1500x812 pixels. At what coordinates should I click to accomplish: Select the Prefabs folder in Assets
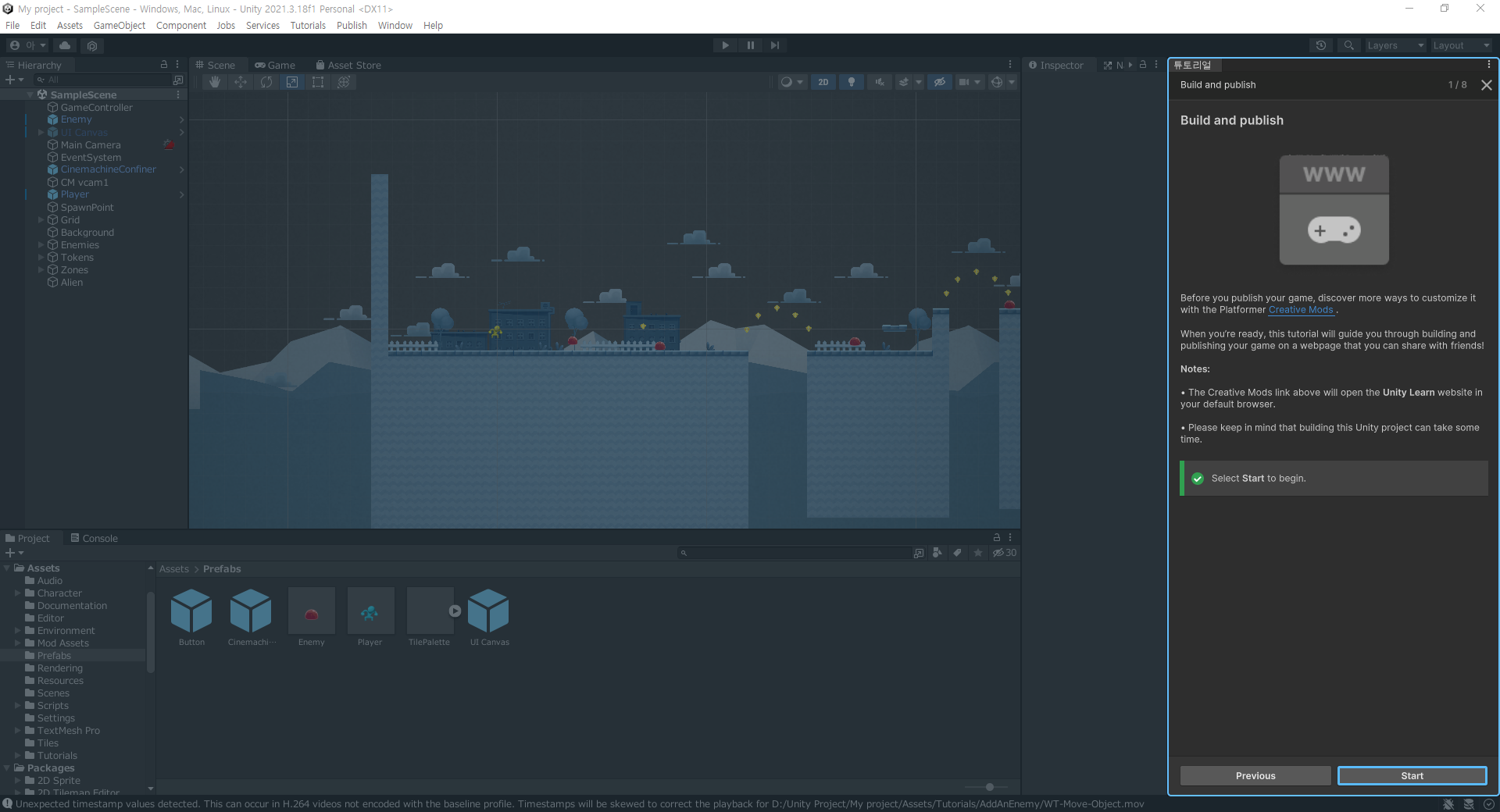[x=54, y=656]
